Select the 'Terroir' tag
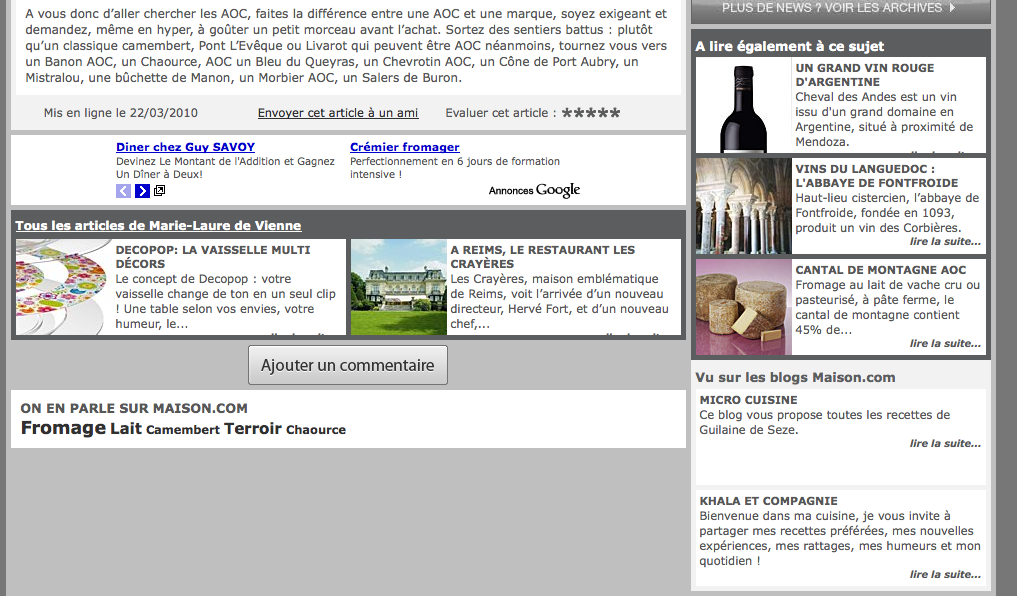Viewport: 1017px width, 596px height. coord(253,428)
